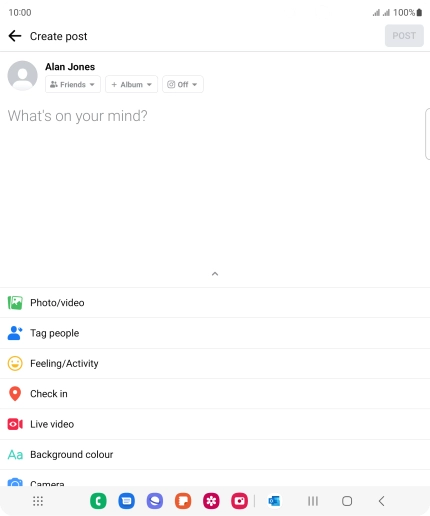Start a Live video

click(x=215, y=424)
